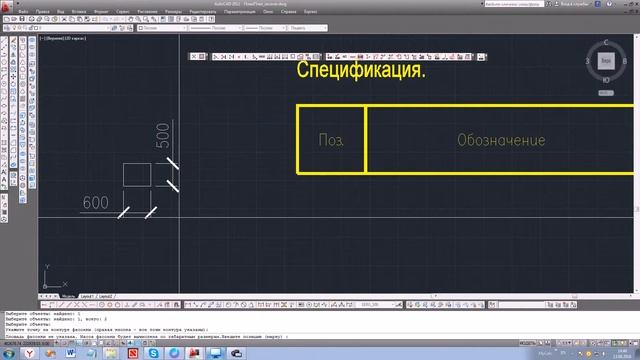Open Skype from the taskbar
Viewport: 640px width, 360px height.
[153, 353]
